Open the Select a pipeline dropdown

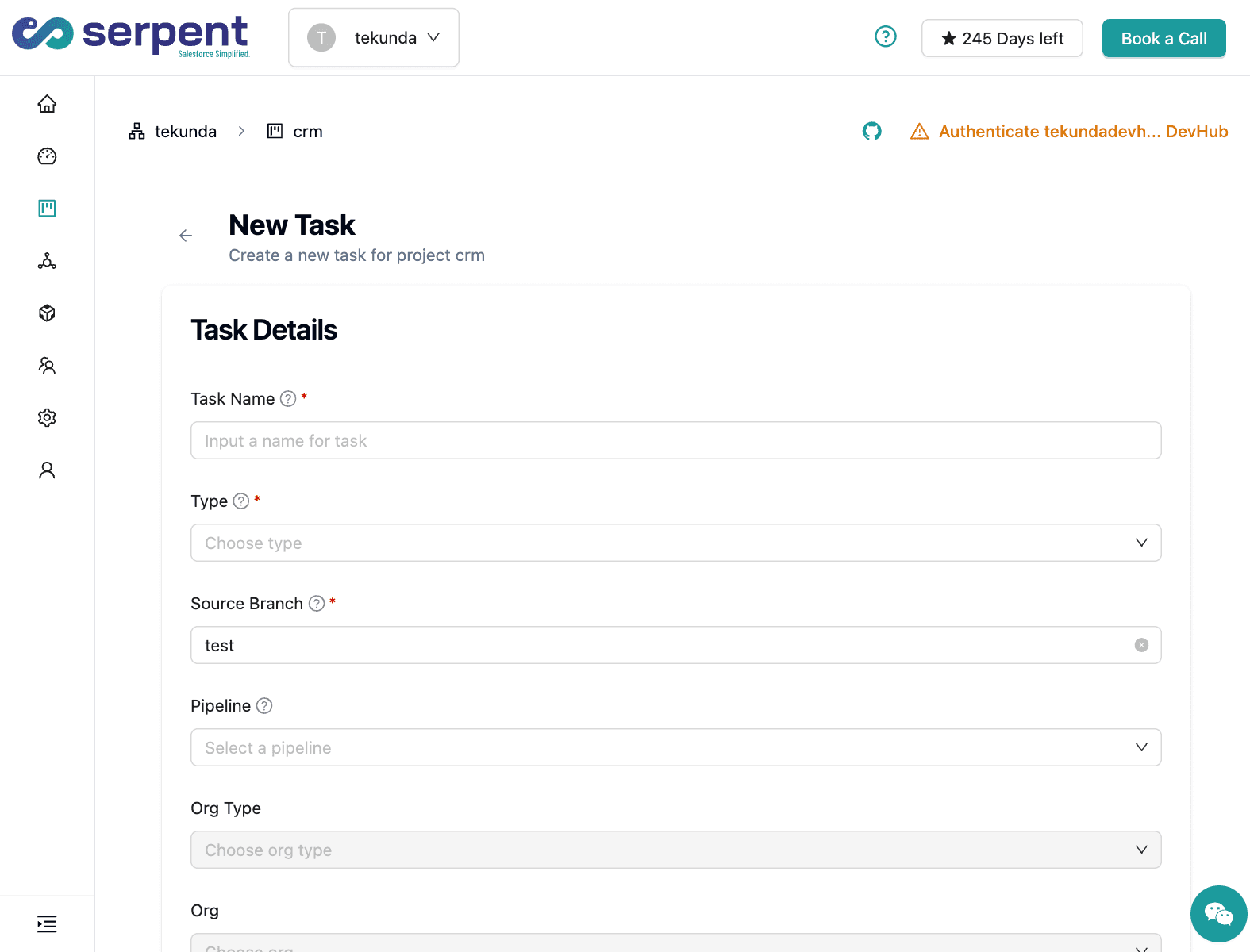pyautogui.click(x=675, y=747)
